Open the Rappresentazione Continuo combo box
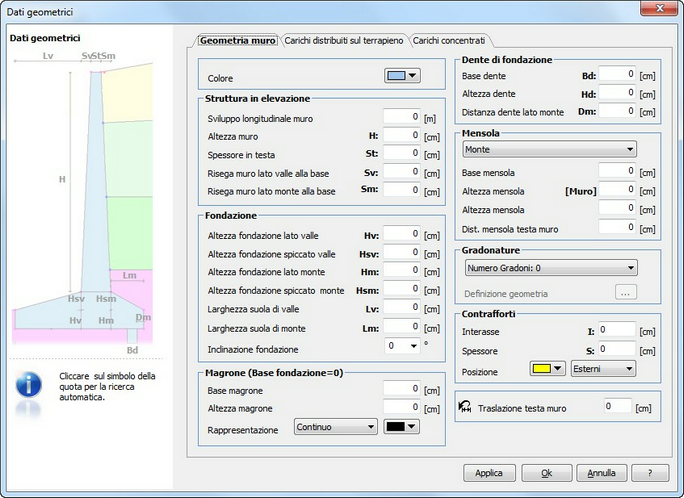The width and height of the screenshot is (684, 498). pos(336,426)
